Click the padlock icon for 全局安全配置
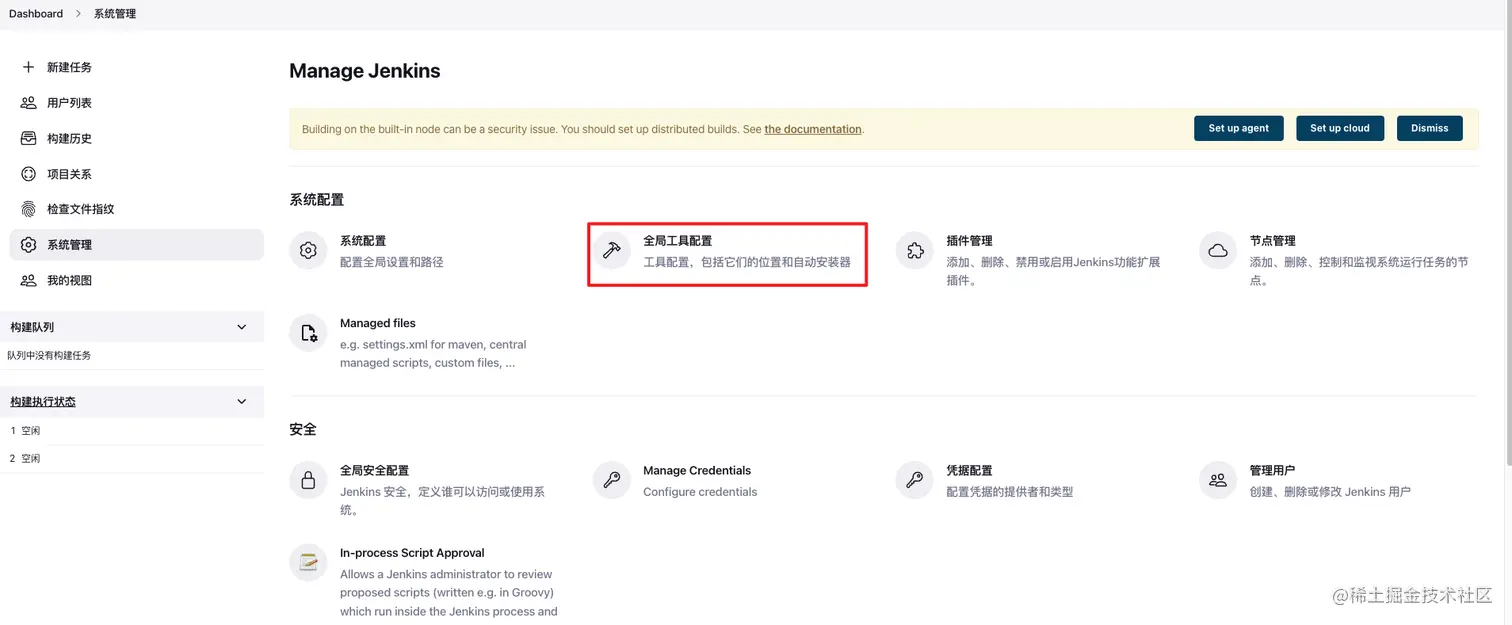This screenshot has height=625, width=1512. 308,480
